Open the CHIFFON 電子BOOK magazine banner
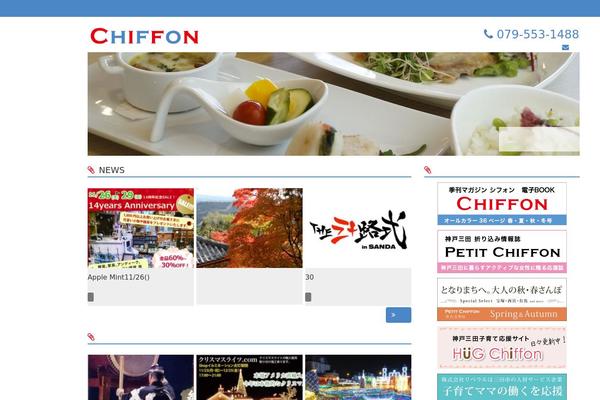Viewport: 600px width, 400px height. pyautogui.click(x=502, y=204)
